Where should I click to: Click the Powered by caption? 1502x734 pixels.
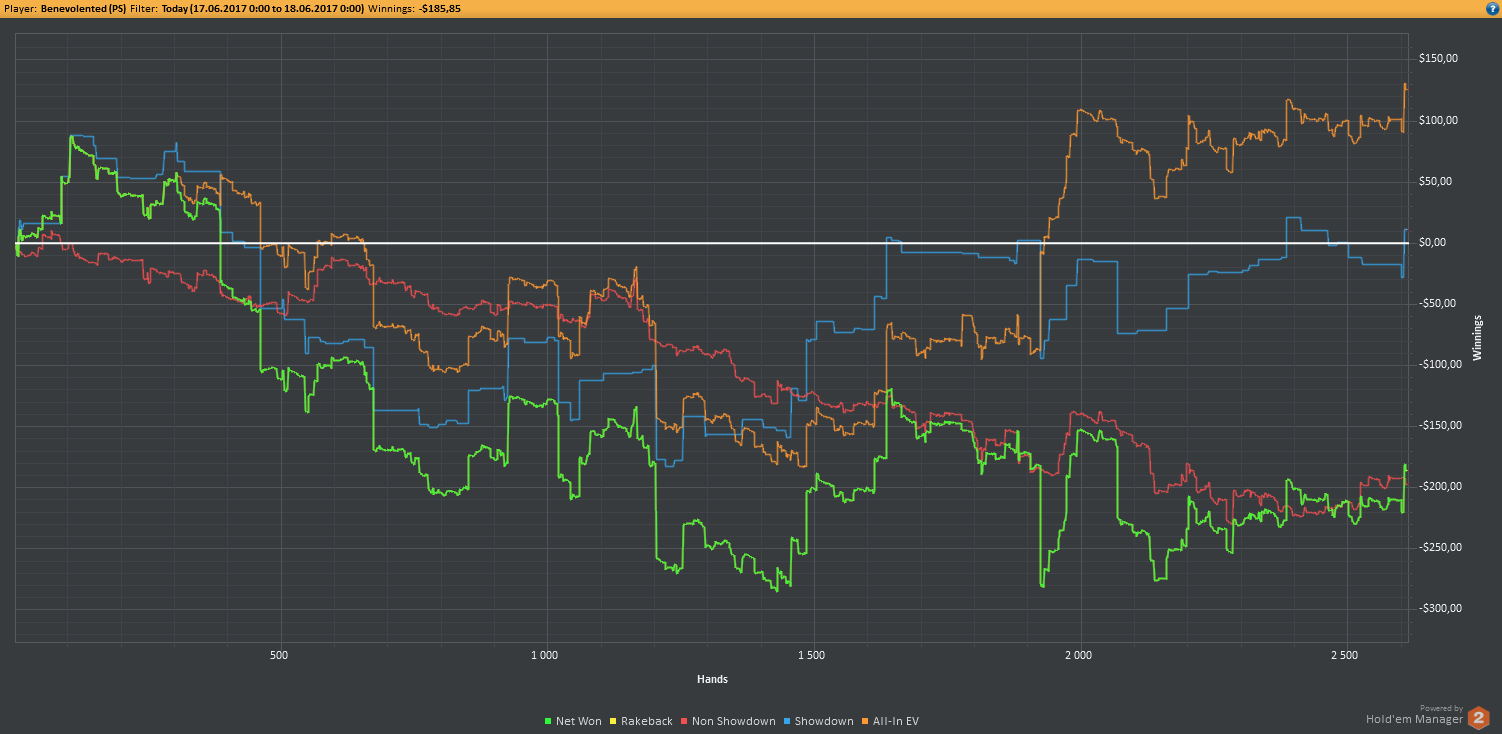tap(1441, 707)
